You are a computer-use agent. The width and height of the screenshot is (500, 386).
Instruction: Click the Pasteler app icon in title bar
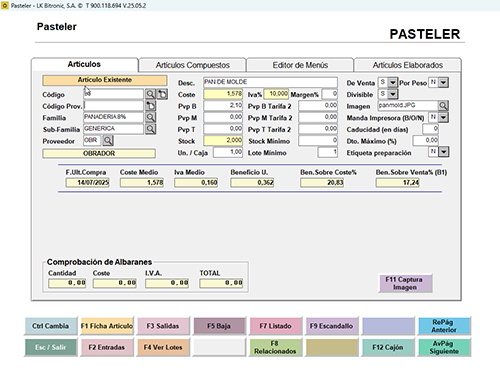[5, 5]
